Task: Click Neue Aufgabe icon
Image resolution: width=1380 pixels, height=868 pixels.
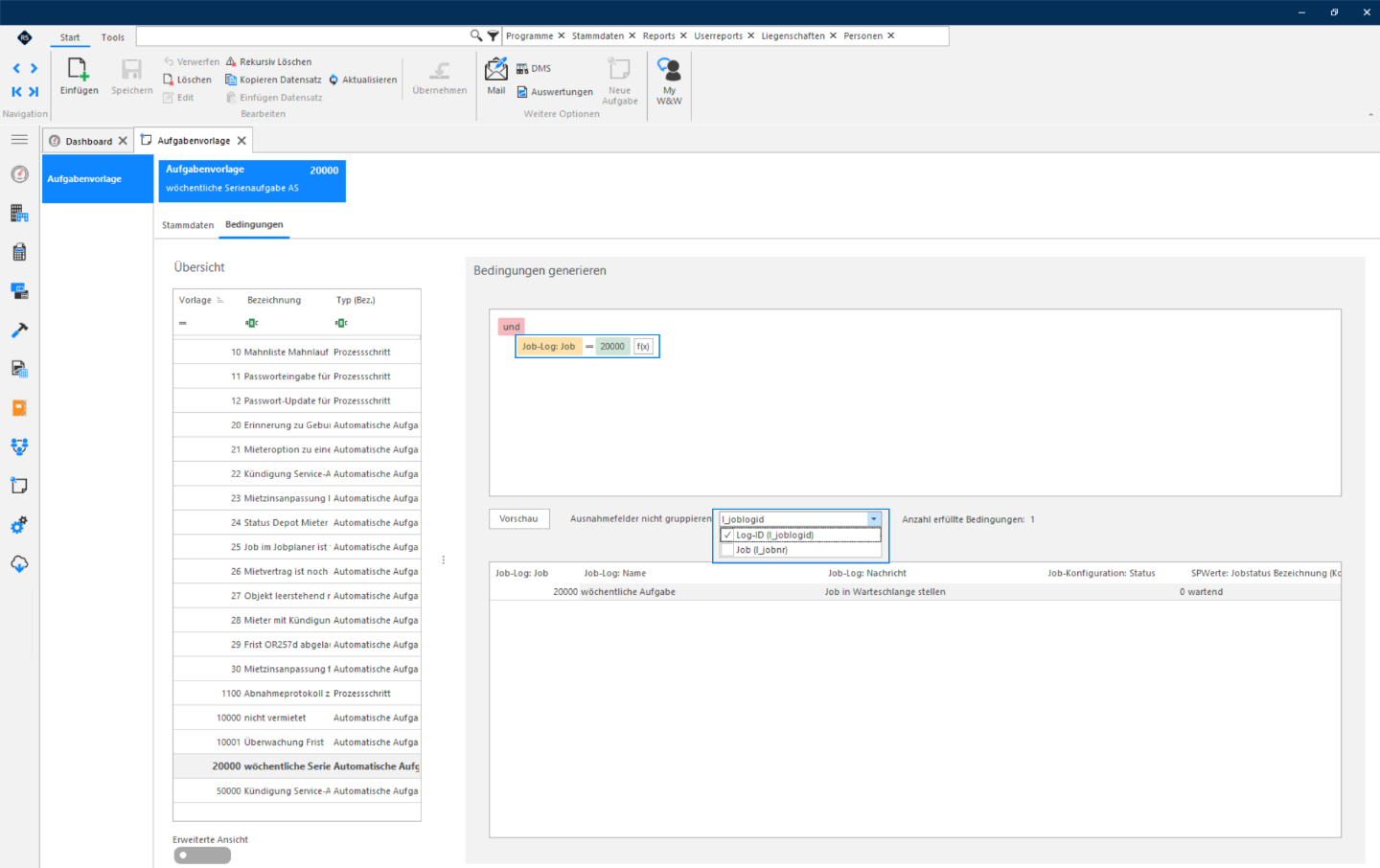Action: click(x=619, y=69)
